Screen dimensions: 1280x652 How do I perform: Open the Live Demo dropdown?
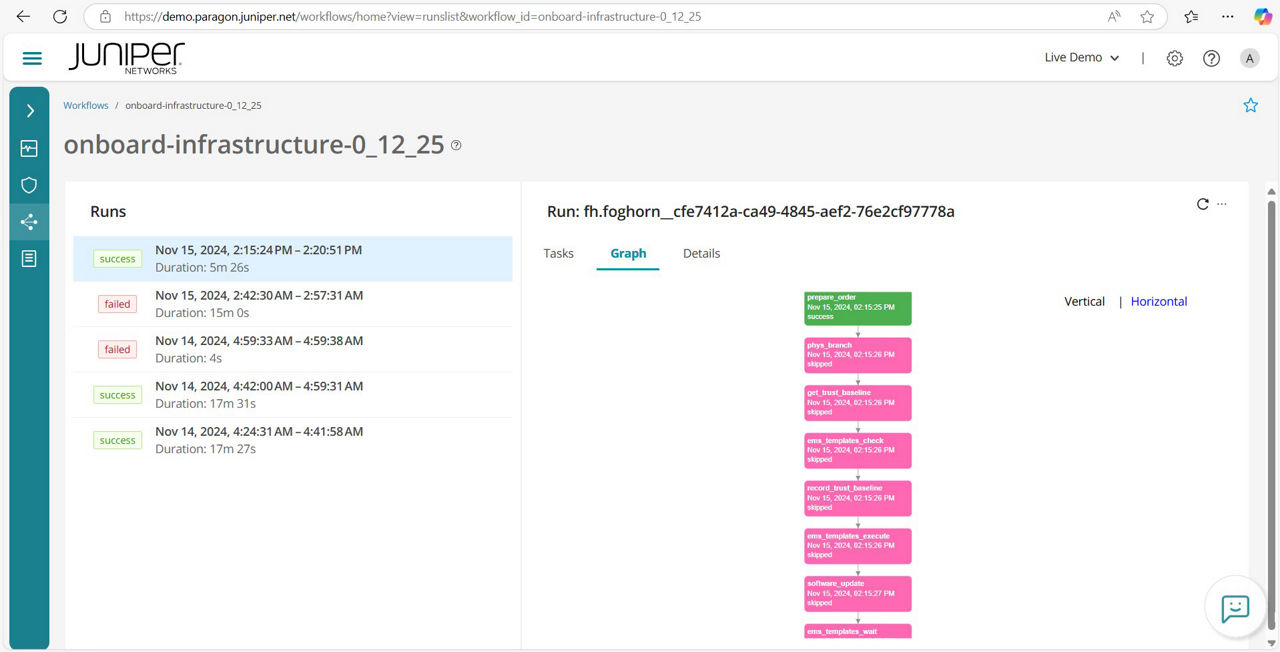click(1081, 58)
